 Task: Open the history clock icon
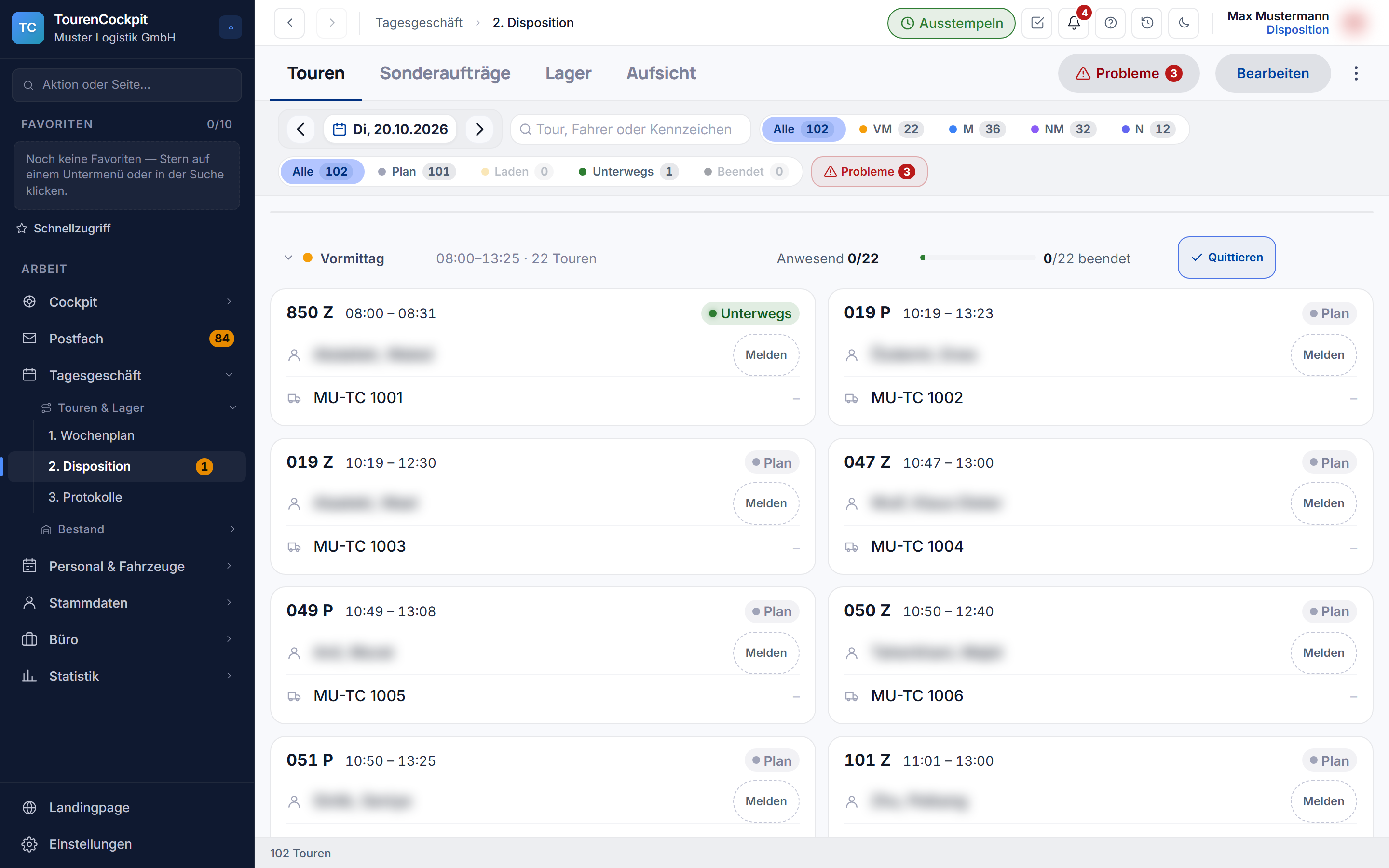(x=1147, y=23)
